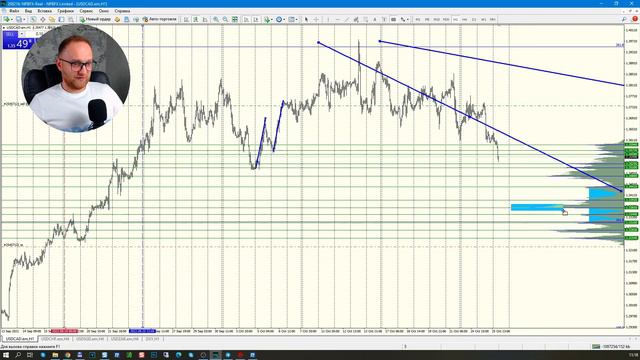This screenshot has width=640, height=360.
Task: Click the new chart toolbar icon
Action: coord(7,19)
